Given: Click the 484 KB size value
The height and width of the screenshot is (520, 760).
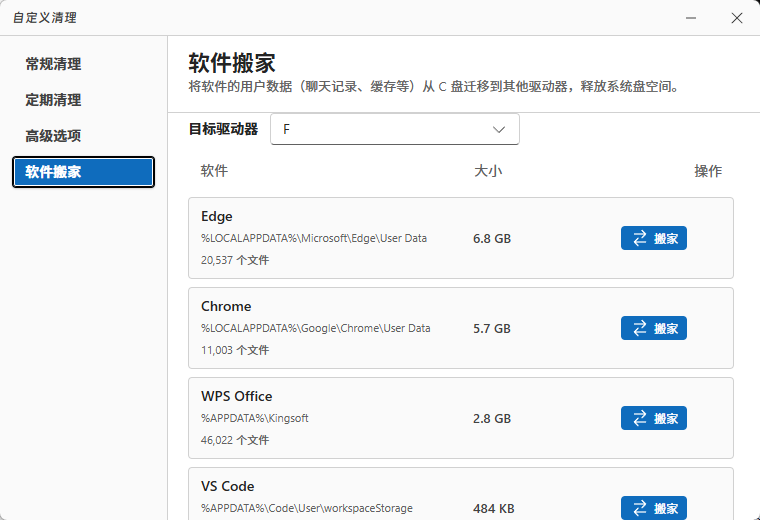Looking at the screenshot, I should (493, 508).
